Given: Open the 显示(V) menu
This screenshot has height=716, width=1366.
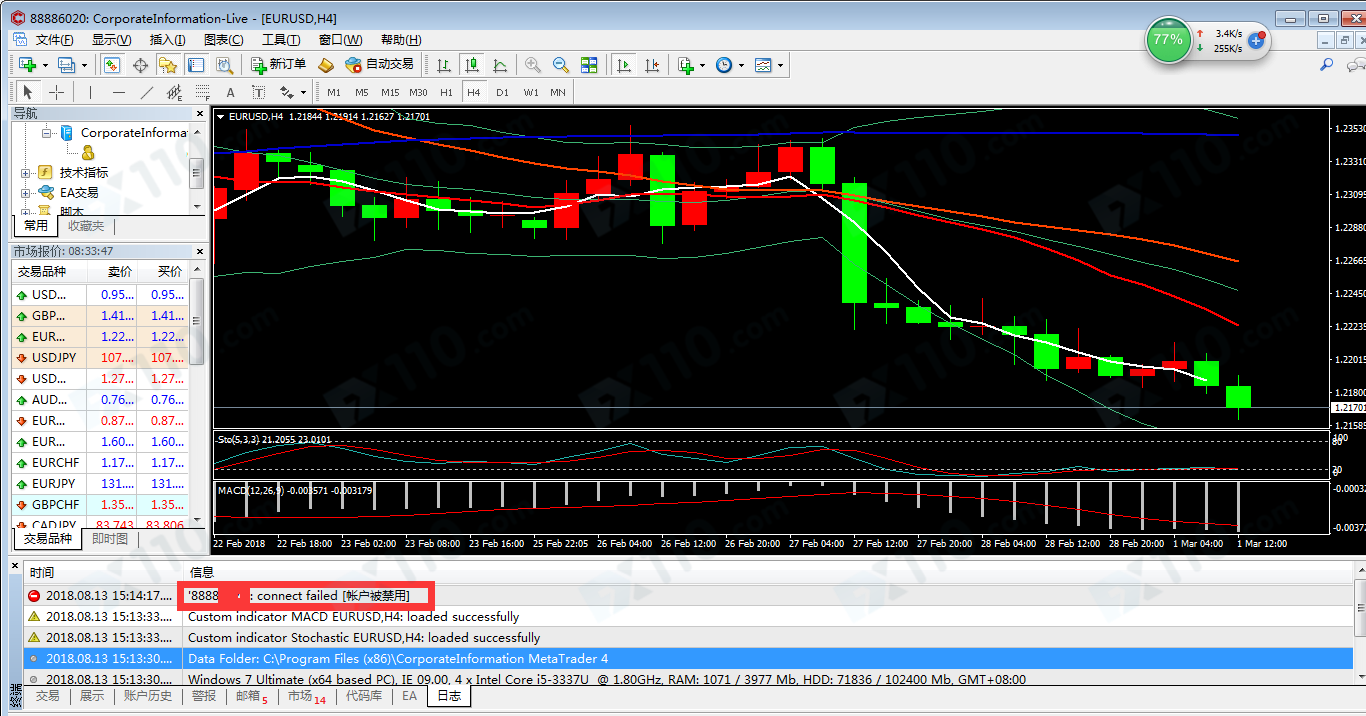Looking at the screenshot, I should click(111, 40).
